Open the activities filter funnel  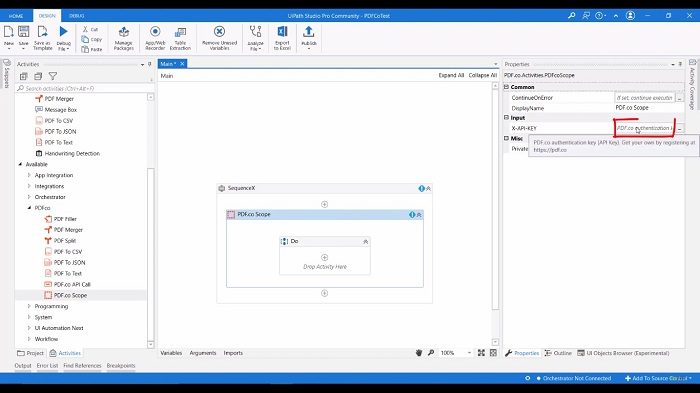pyautogui.click(x=53, y=76)
